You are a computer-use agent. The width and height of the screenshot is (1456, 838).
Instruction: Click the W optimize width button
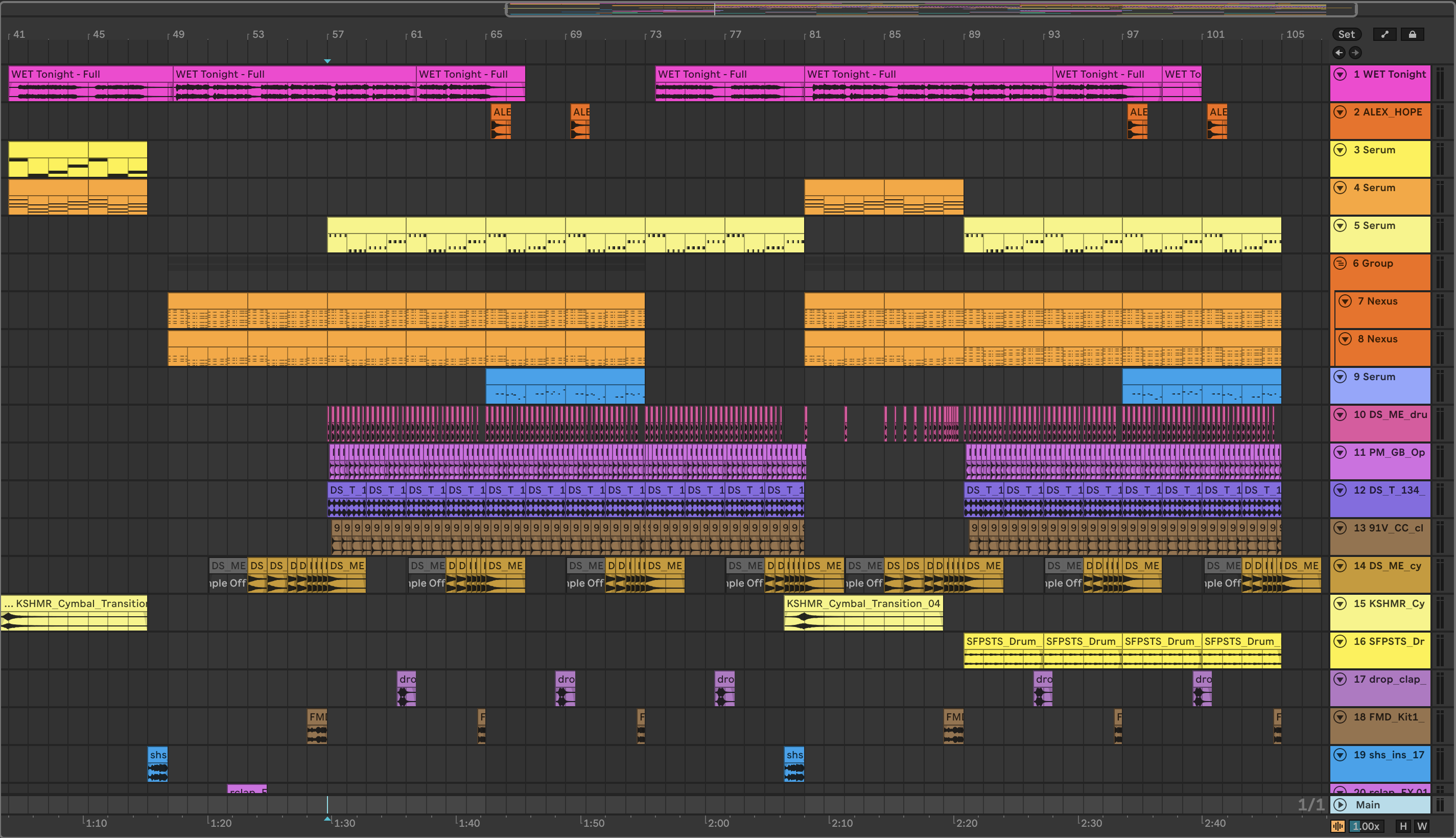1422,826
